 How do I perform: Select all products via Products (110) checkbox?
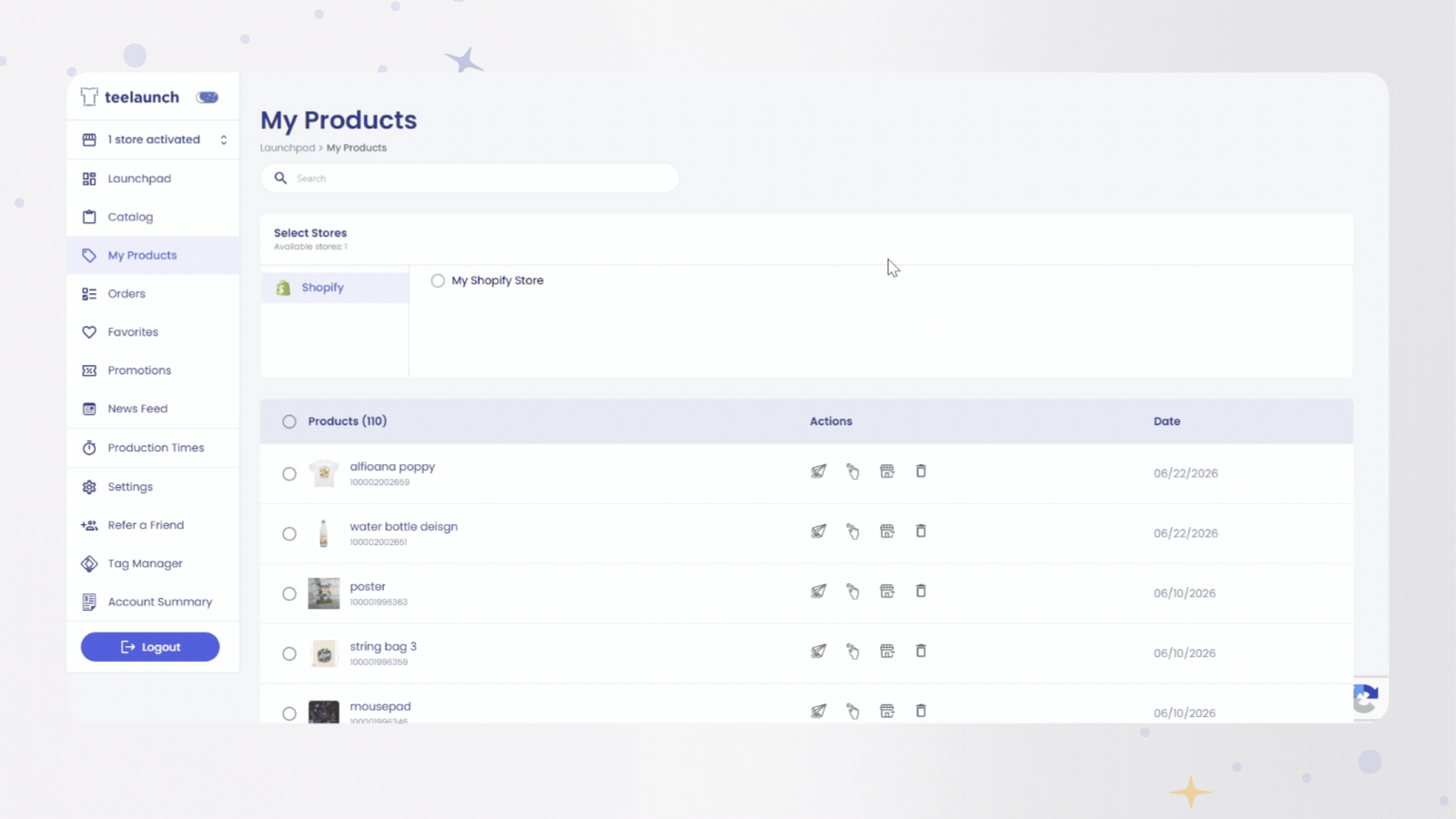(x=289, y=421)
